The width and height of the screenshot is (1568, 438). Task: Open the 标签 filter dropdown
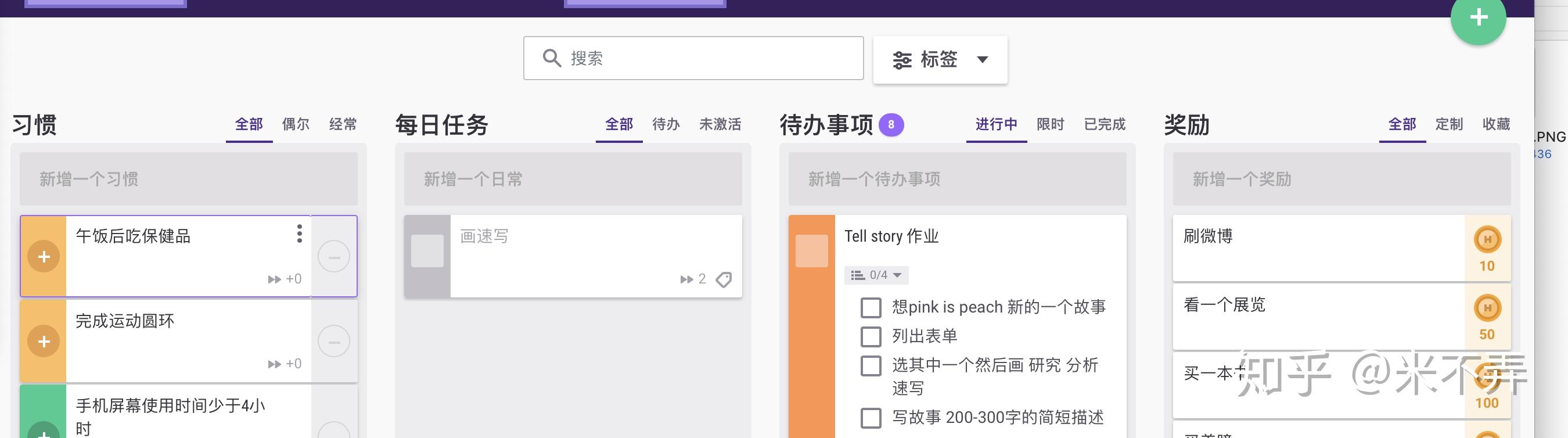coord(940,60)
